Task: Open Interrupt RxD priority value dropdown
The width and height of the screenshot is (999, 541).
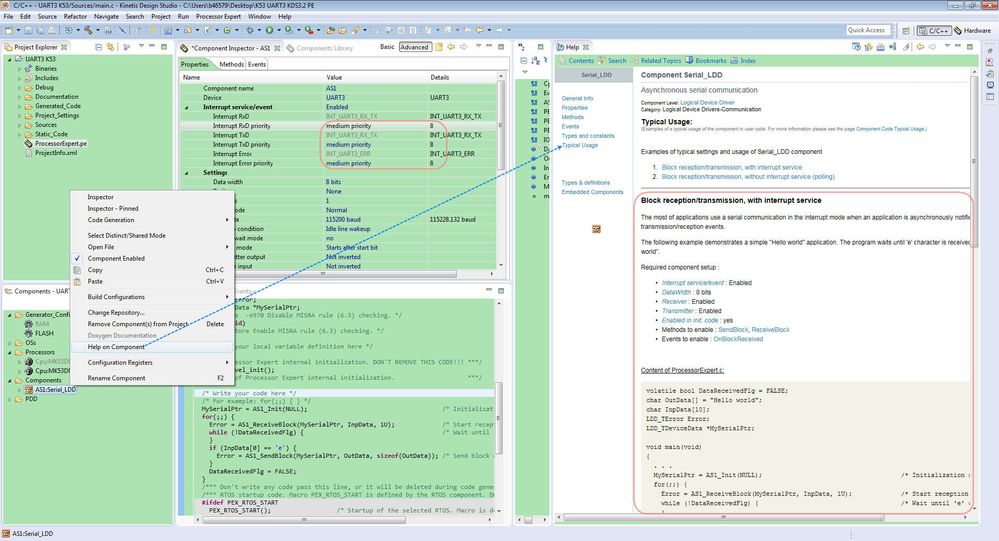Action: 376,126
